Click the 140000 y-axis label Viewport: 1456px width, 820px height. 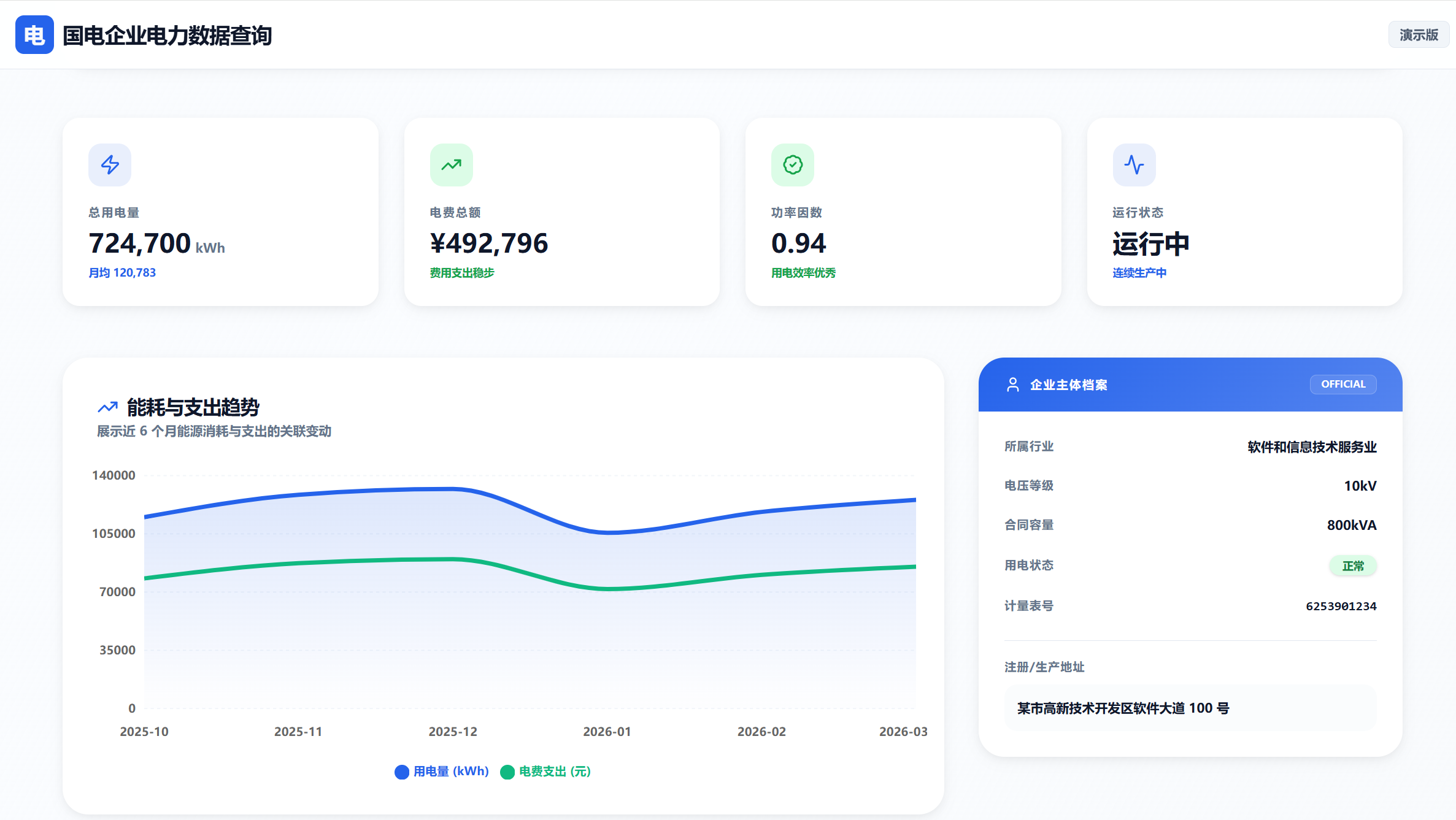(x=114, y=475)
